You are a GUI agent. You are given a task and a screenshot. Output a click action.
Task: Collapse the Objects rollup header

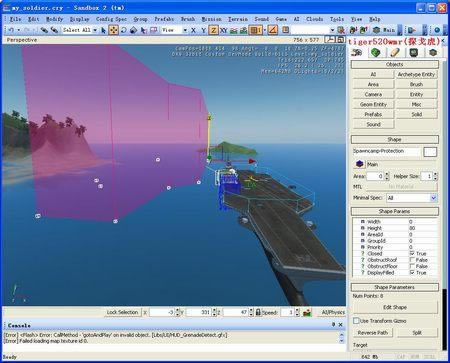[394, 64]
